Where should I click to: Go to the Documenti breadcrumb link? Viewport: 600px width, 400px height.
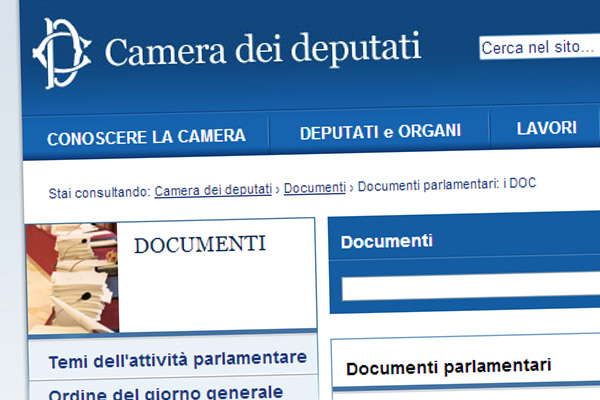[315, 188]
